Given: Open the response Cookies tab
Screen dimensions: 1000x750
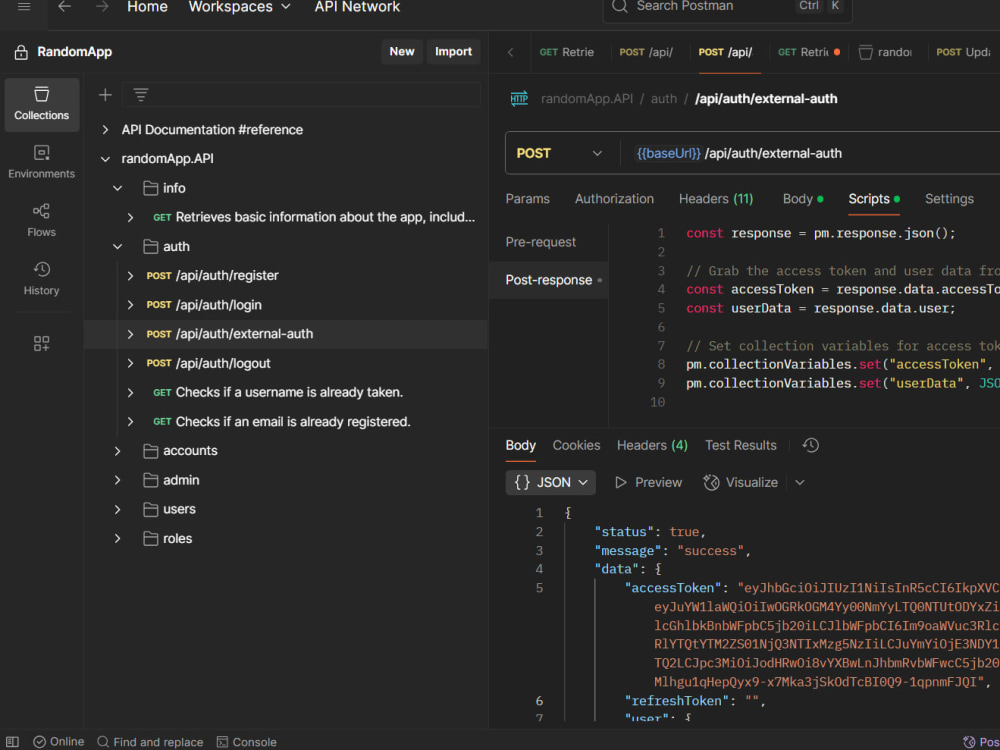Looking at the screenshot, I should pyautogui.click(x=576, y=445).
